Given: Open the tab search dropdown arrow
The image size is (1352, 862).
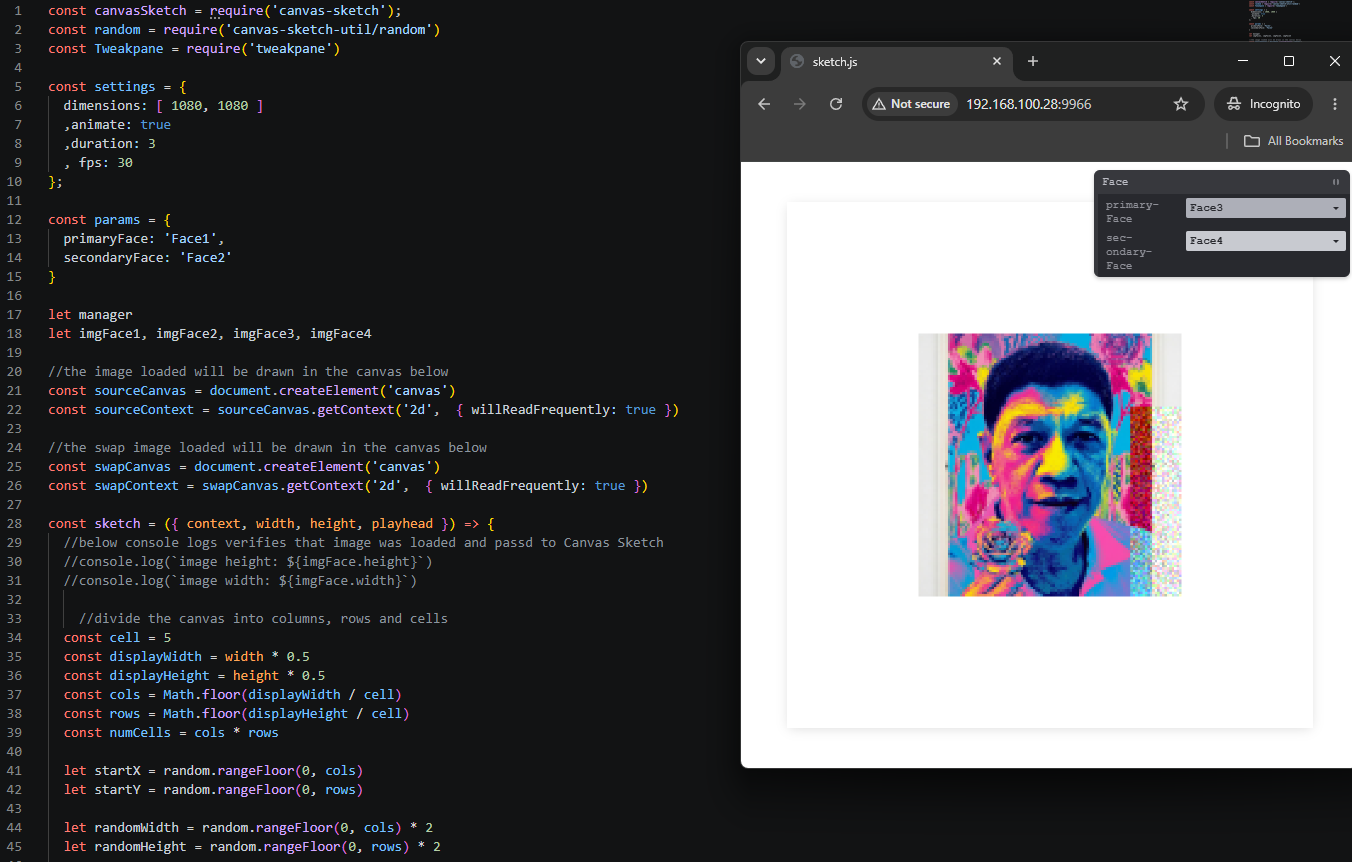Looking at the screenshot, I should coord(761,61).
